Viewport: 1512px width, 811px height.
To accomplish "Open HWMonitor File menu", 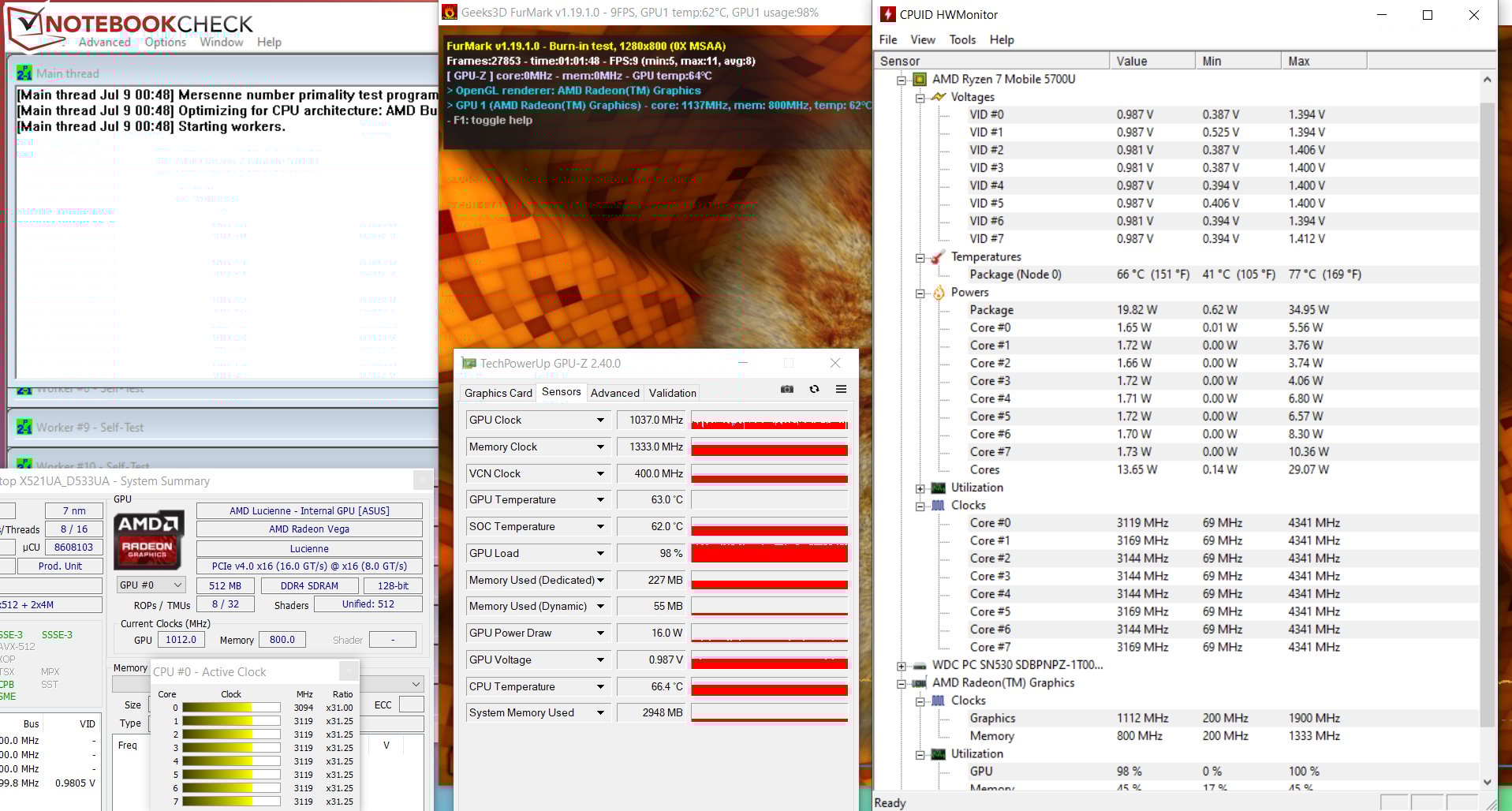I will [x=888, y=39].
